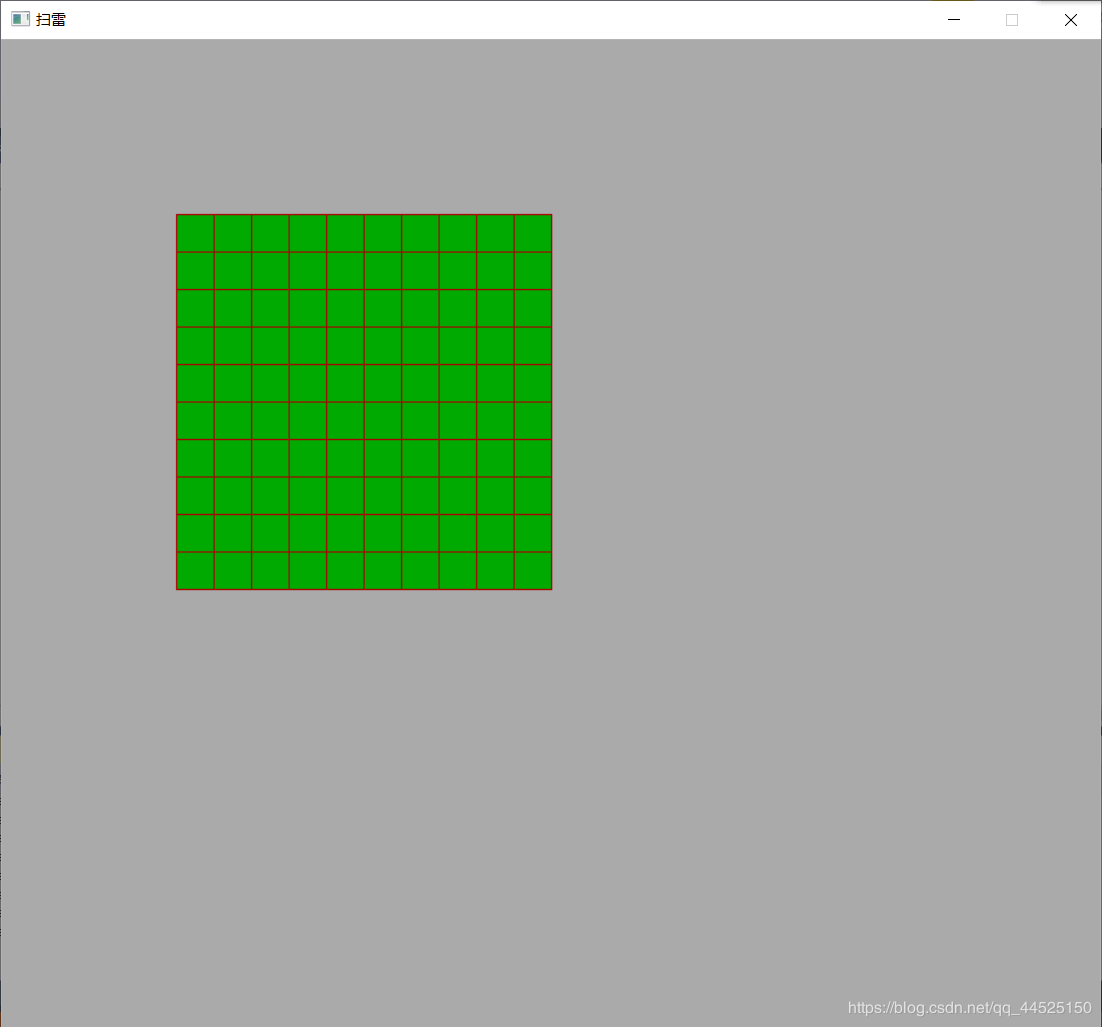
Task: Open the cell in row 3, column 3
Action: point(271,308)
